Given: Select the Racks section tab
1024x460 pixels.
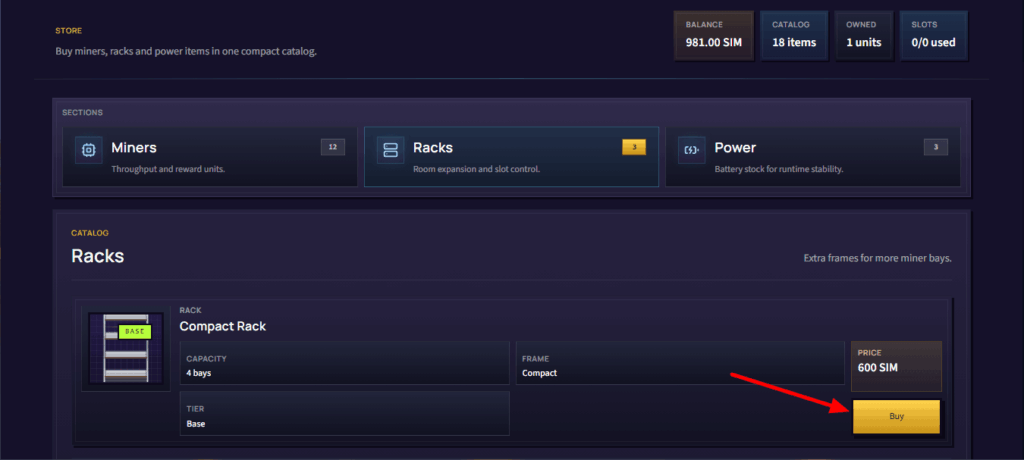Looking at the screenshot, I should coord(511,157).
